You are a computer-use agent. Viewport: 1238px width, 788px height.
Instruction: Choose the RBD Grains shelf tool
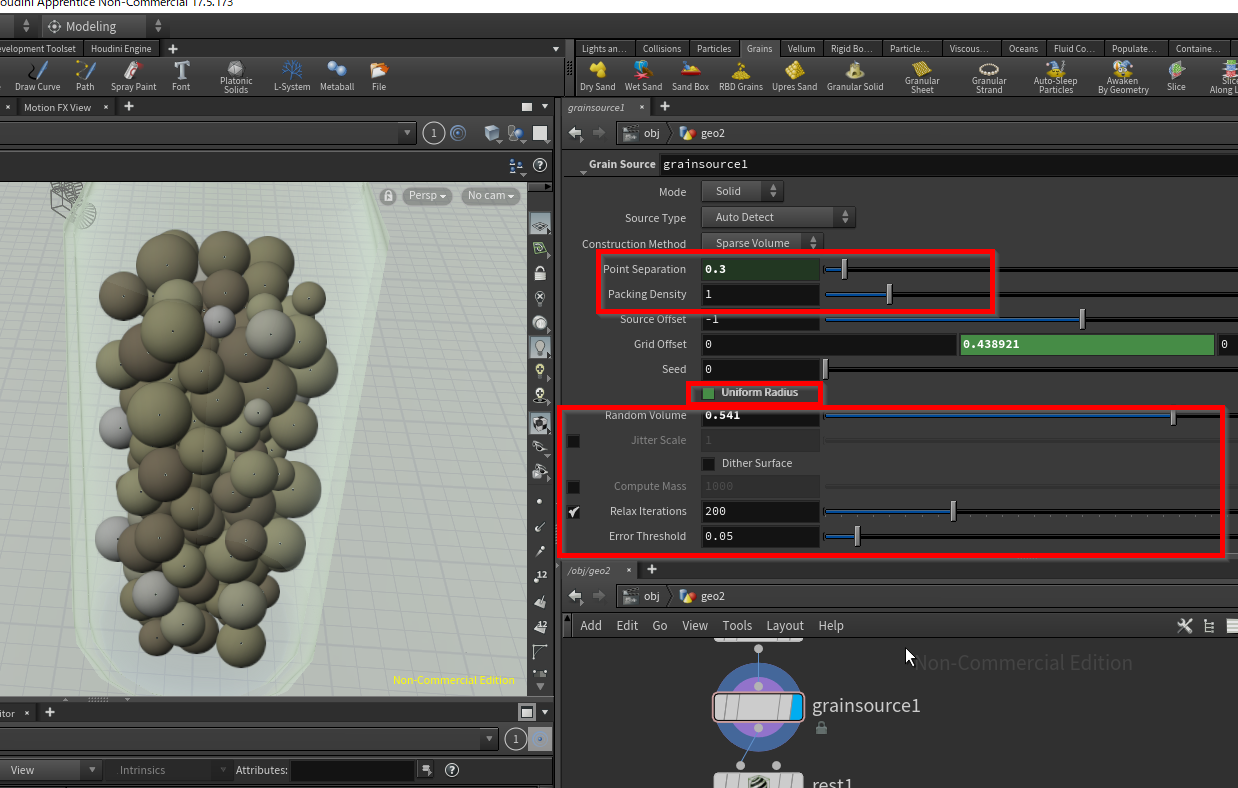tap(741, 76)
